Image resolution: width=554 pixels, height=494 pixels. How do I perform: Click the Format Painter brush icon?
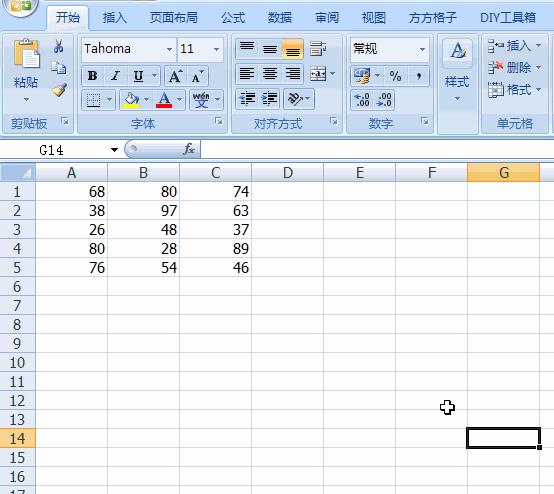click(59, 90)
